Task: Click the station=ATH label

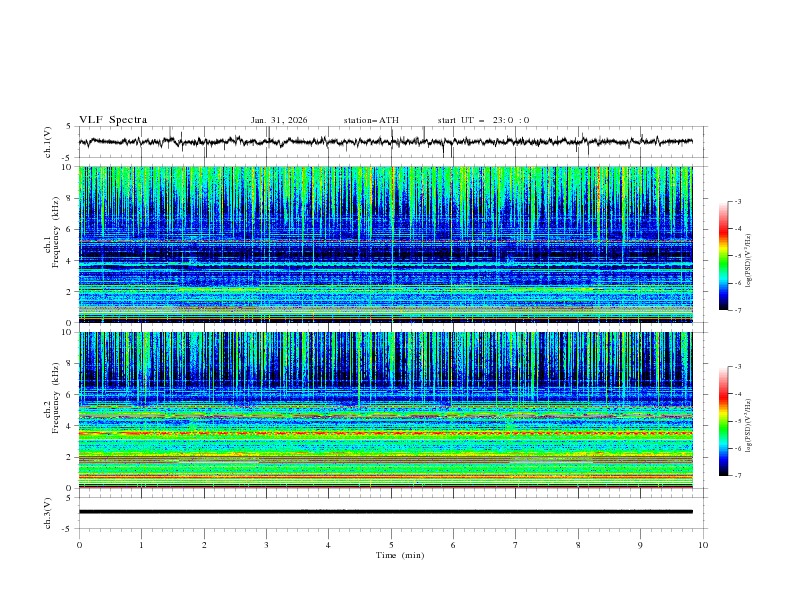Action: click(371, 120)
